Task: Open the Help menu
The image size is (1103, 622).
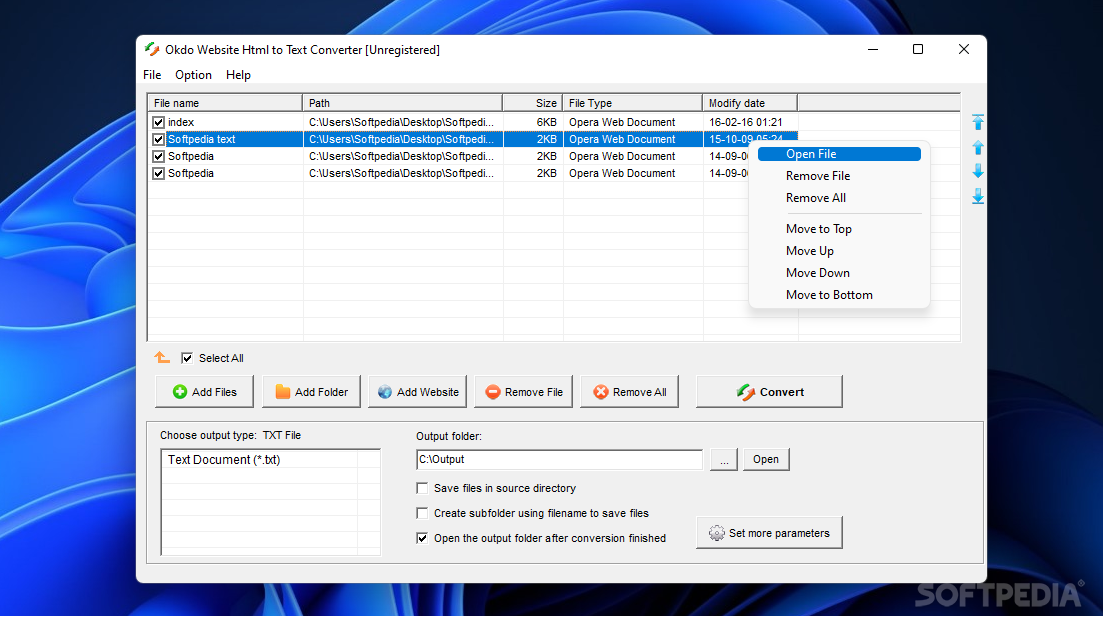Action: point(238,75)
